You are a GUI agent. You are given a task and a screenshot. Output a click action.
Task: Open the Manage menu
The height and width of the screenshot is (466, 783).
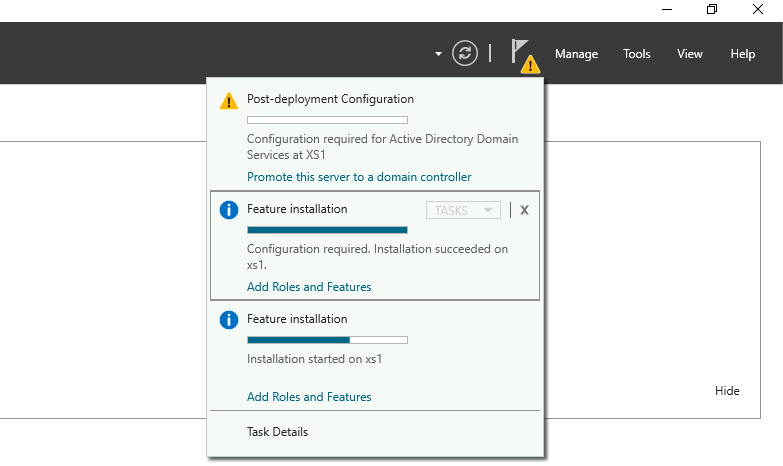[x=576, y=54]
